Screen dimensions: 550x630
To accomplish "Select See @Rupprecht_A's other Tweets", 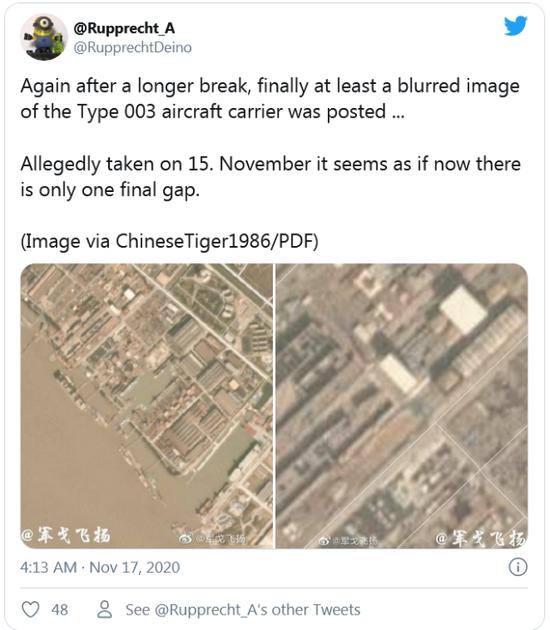I will (243, 610).
